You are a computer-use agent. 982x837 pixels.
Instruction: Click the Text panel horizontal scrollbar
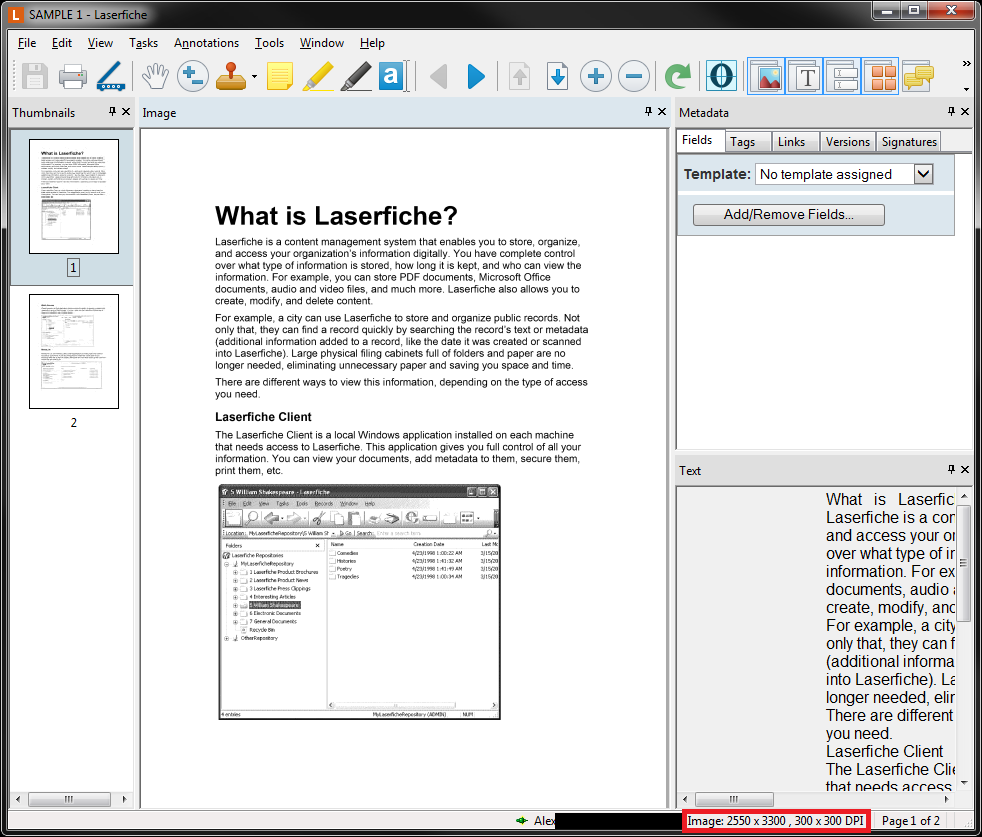coord(735,799)
